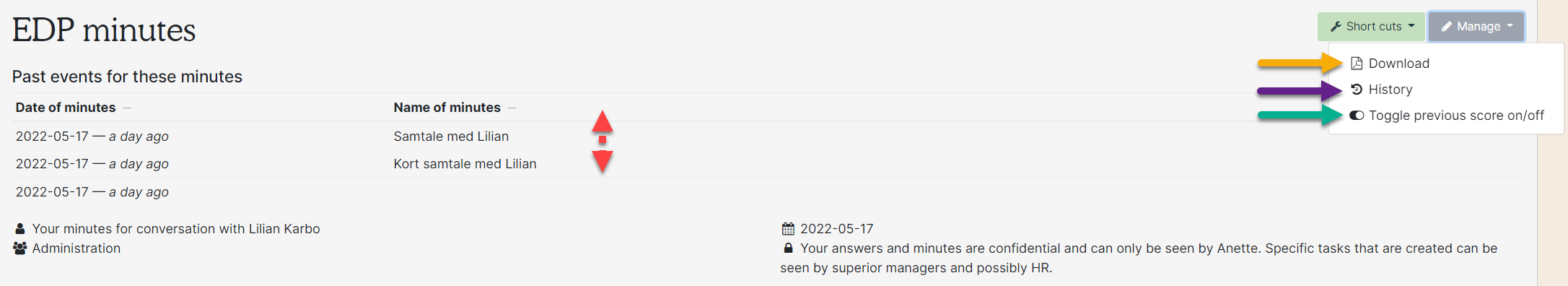The image size is (1568, 286).
Task: Open the Short cuts dropdown
Action: tap(1371, 27)
